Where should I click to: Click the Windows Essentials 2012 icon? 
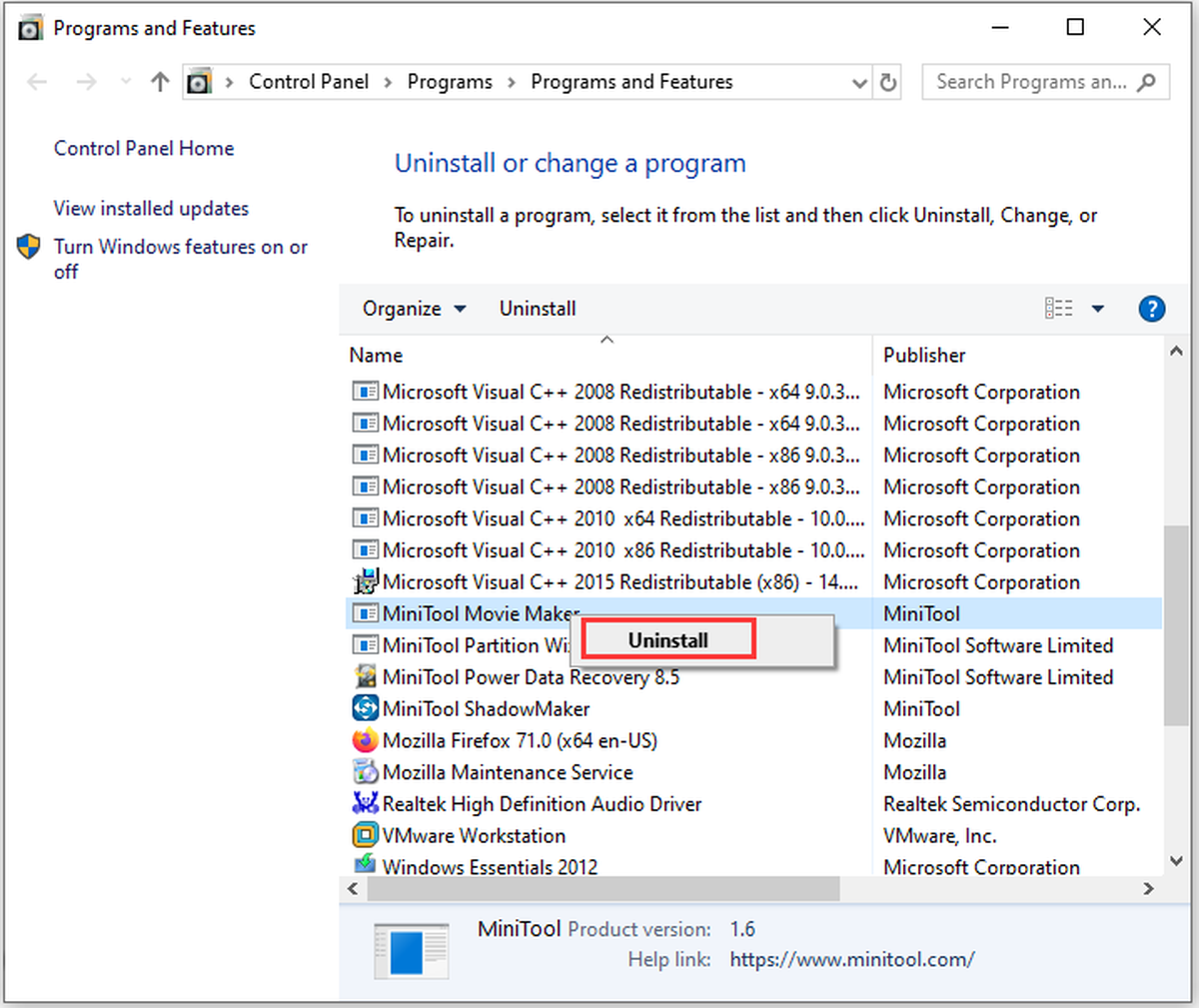pos(366,863)
